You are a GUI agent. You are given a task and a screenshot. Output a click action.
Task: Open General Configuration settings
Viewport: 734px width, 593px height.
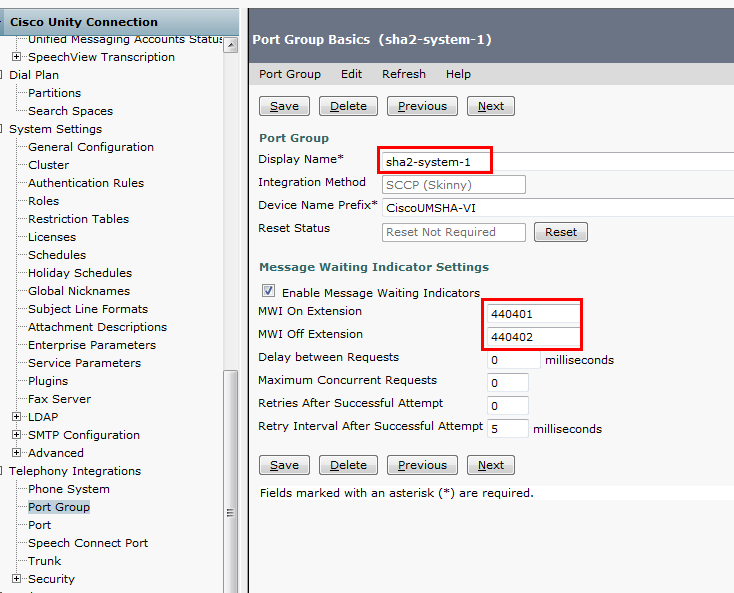(x=91, y=147)
